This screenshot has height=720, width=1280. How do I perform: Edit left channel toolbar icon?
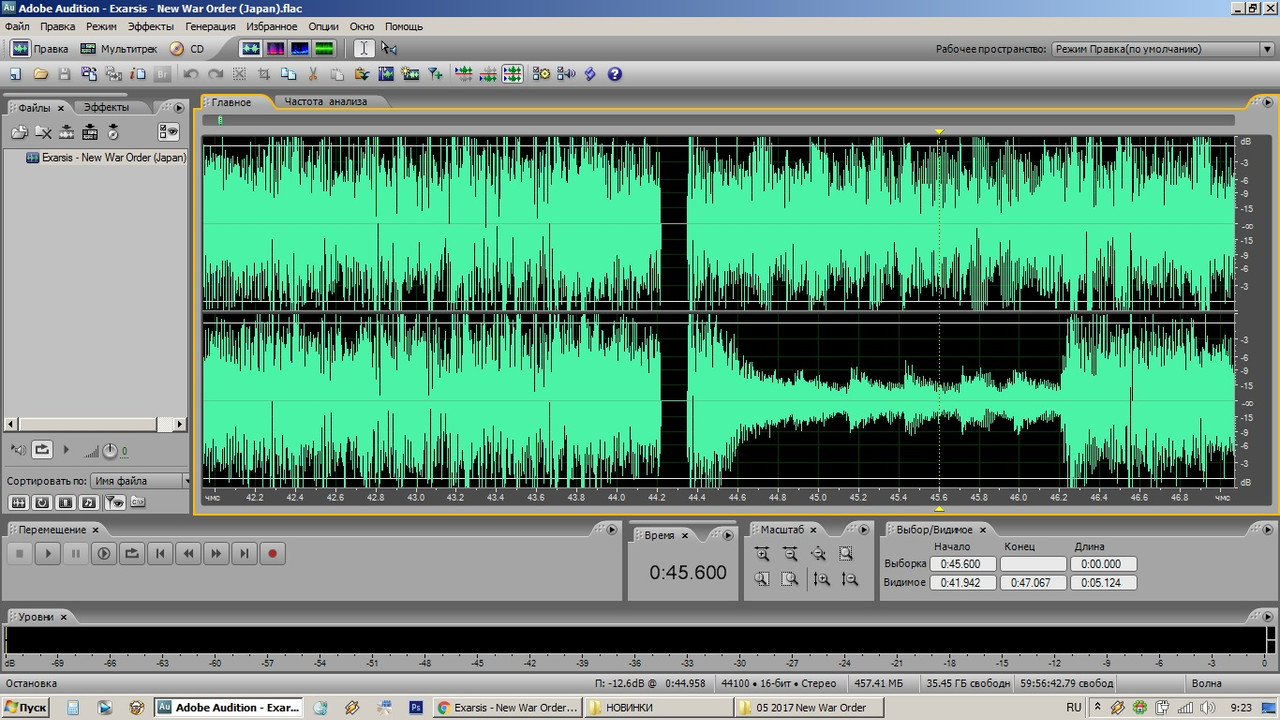point(463,74)
